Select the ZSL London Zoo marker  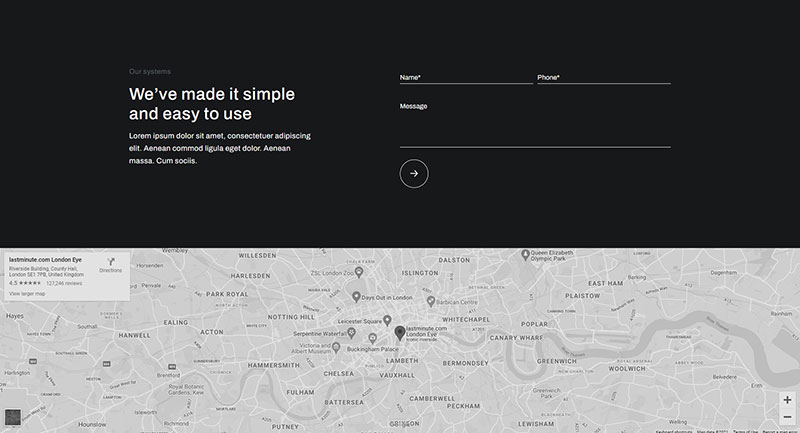359,272
